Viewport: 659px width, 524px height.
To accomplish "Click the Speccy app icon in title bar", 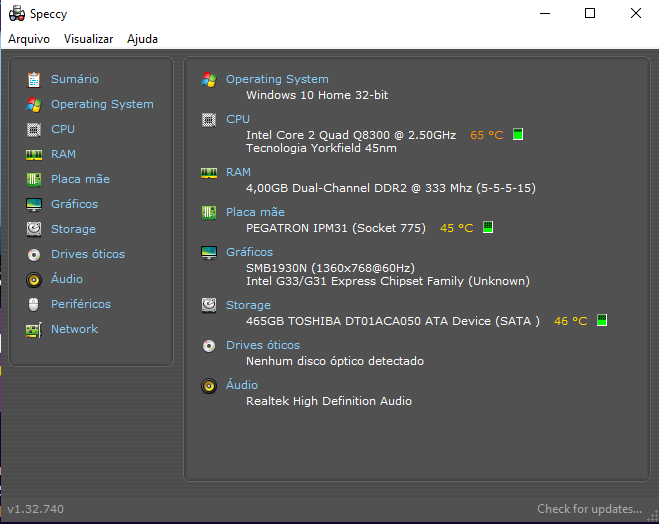I will pyautogui.click(x=17, y=13).
